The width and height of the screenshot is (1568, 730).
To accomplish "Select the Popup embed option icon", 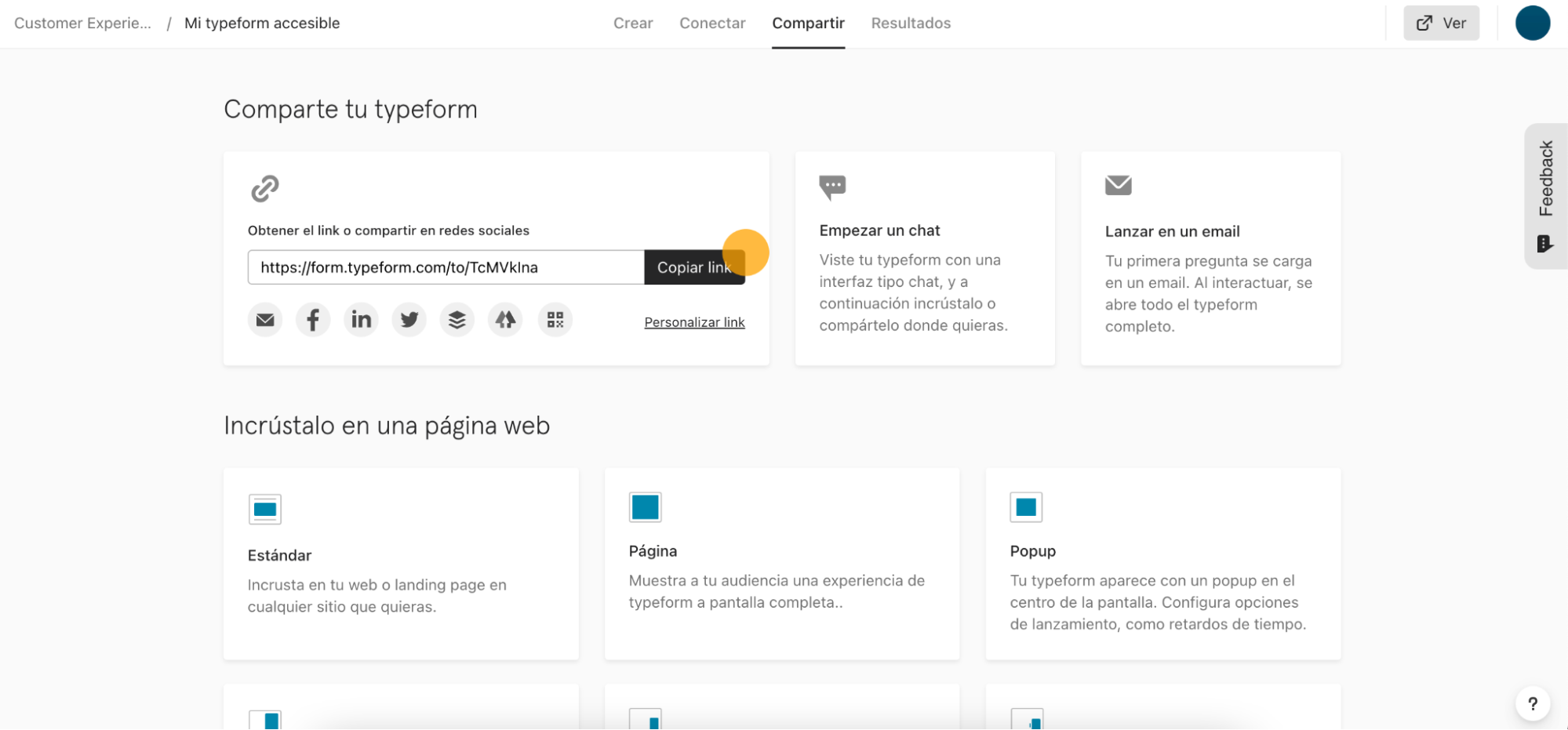I will pyautogui.click(x=1026, y=507).
